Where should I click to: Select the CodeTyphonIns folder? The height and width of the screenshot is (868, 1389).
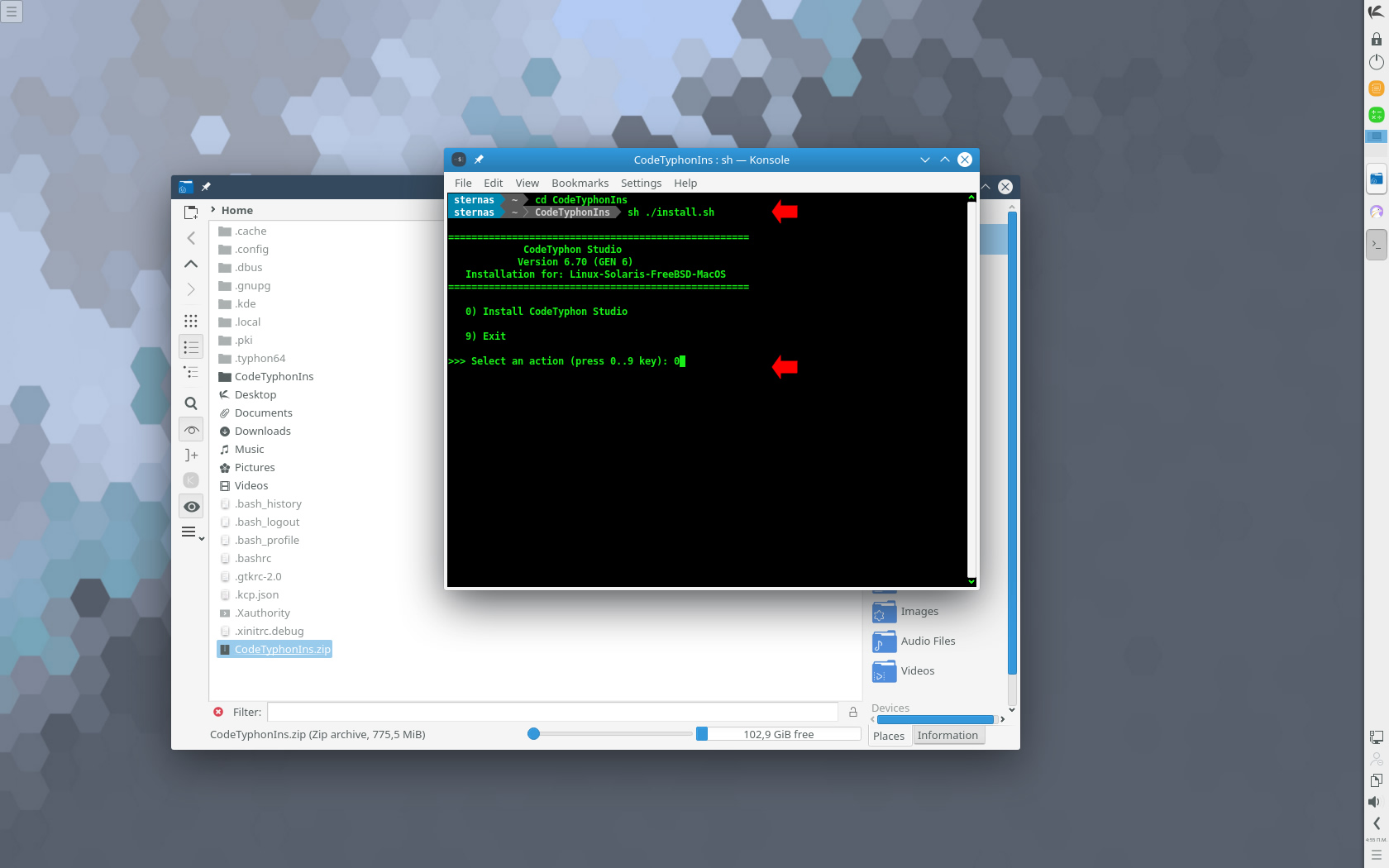(265, 377)
